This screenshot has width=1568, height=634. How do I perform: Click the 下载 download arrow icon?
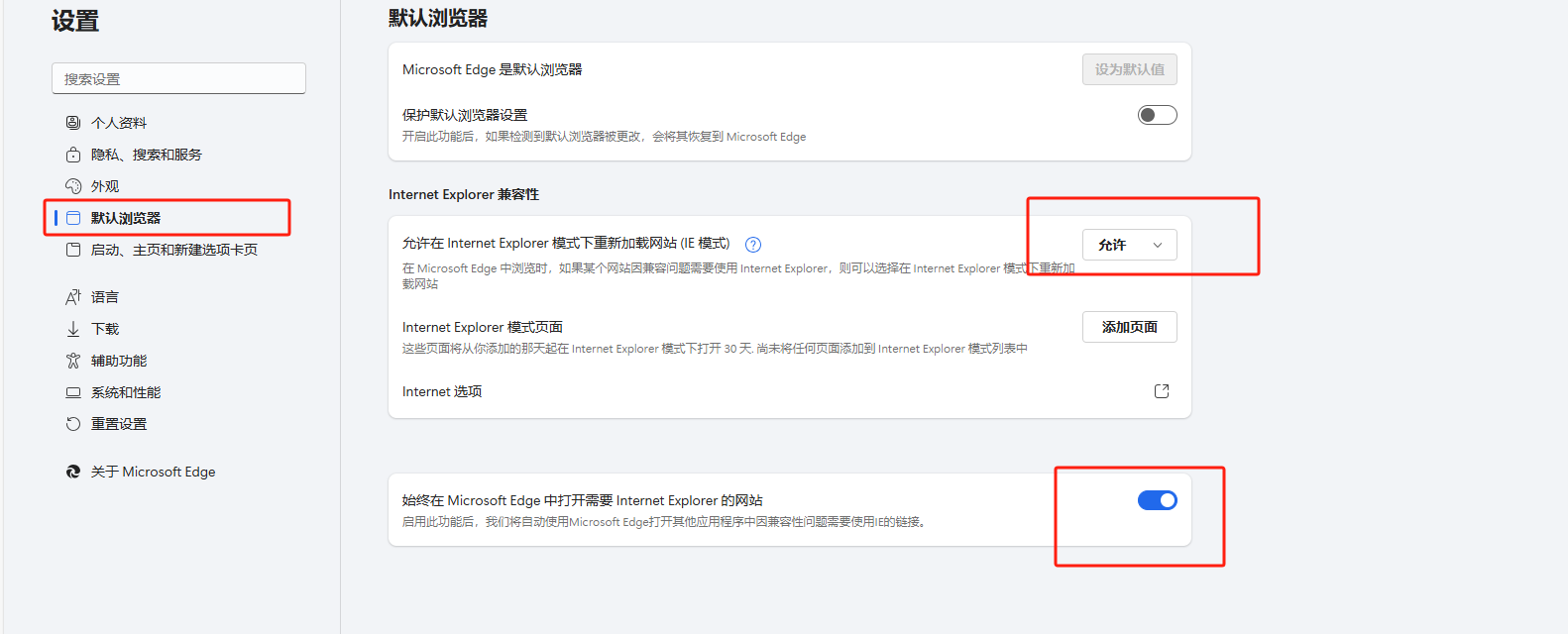tap(73, 329)
